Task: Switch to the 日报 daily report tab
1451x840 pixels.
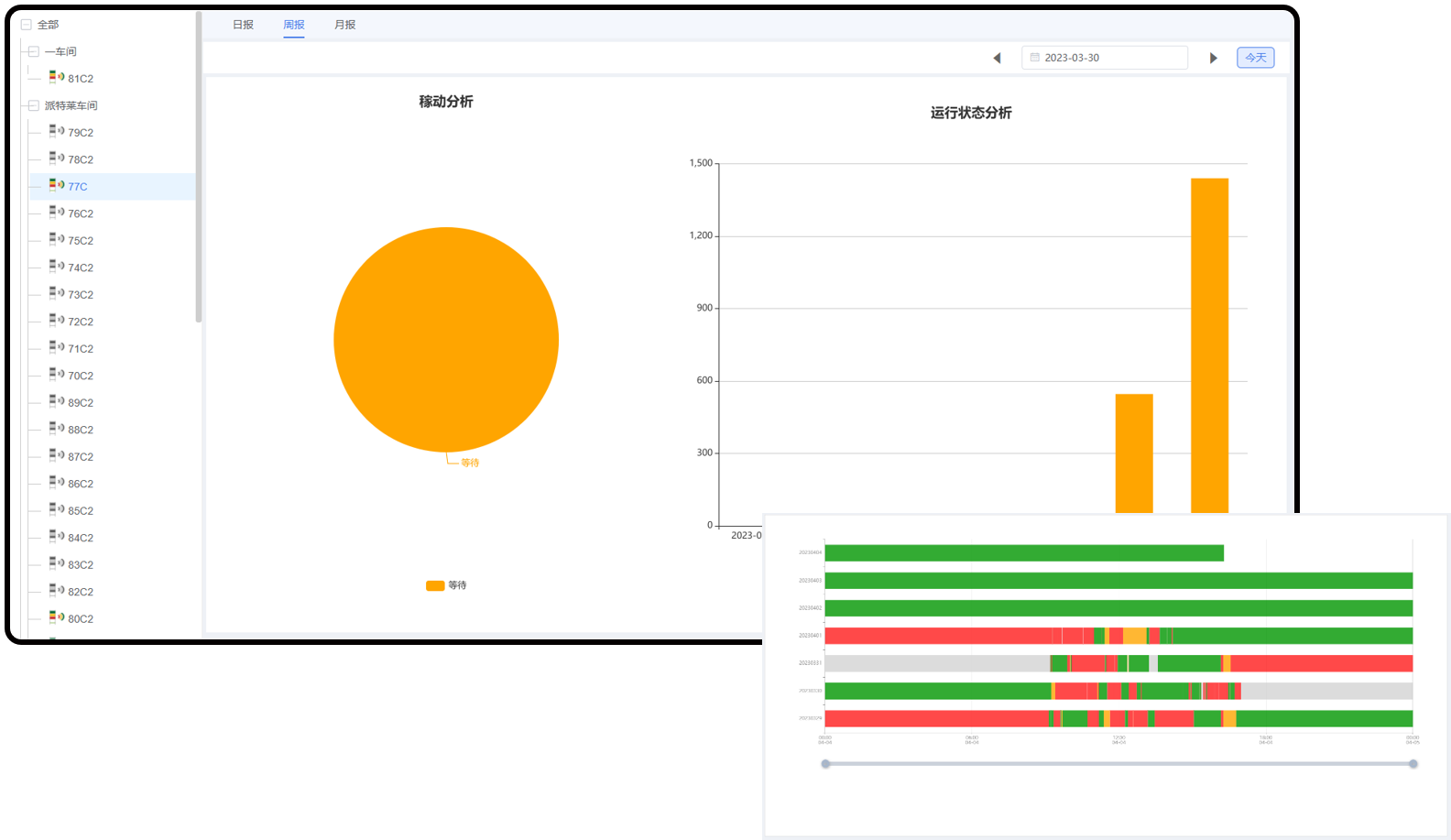Action: click(243, 25)
